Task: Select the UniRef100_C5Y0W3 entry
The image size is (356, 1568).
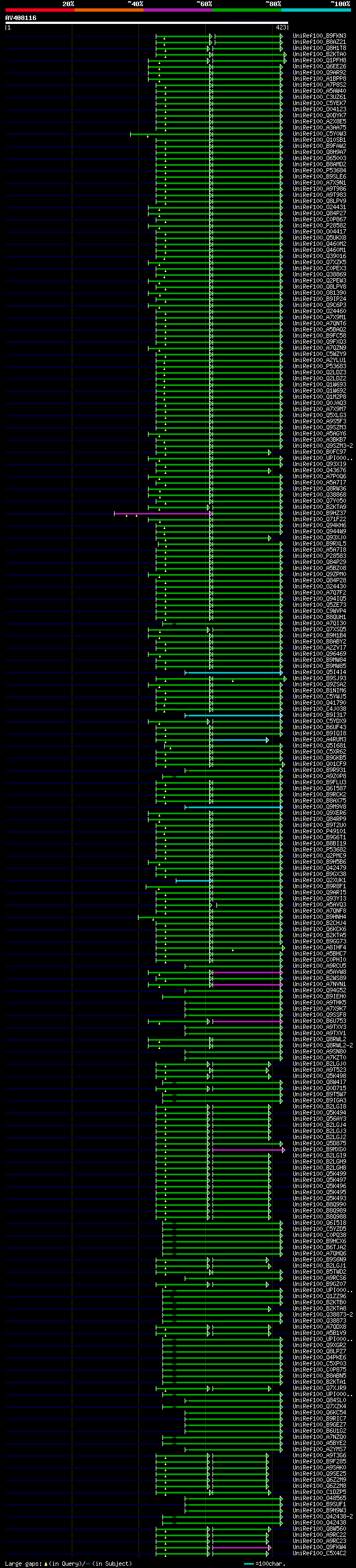Action: 319,134
